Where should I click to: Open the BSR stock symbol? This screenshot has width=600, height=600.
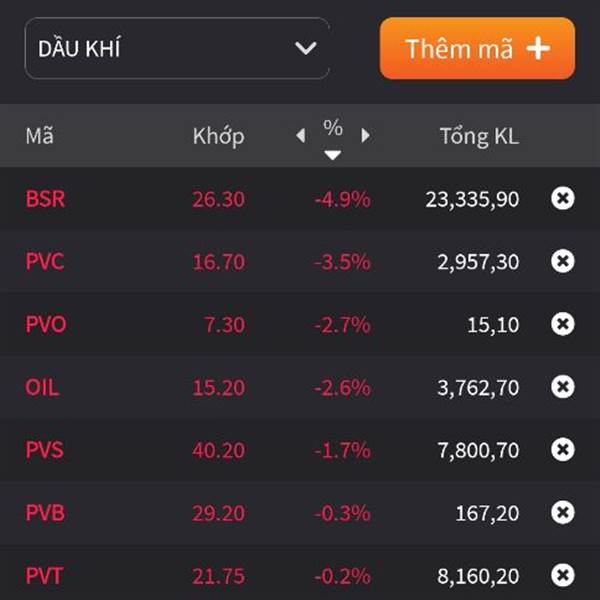point(45,199)
